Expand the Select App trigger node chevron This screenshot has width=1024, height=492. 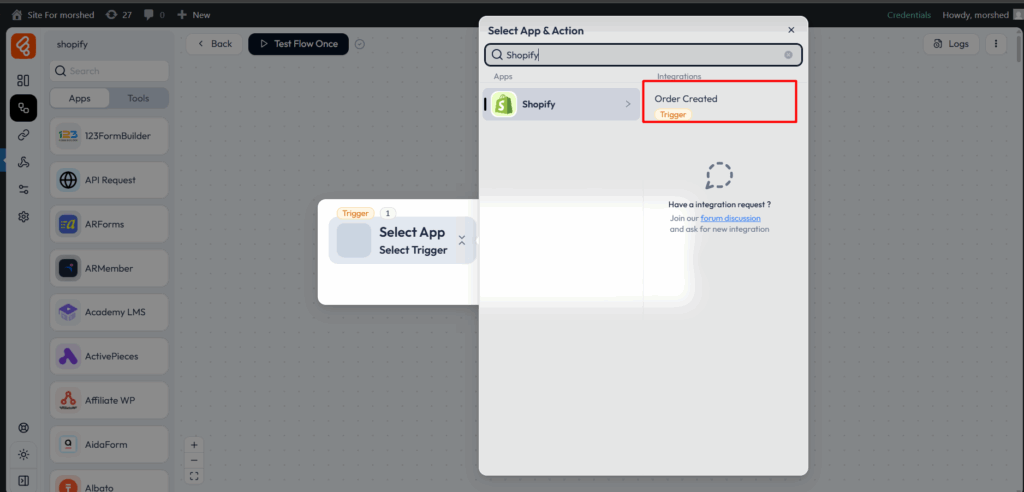[x=462, y=240]
